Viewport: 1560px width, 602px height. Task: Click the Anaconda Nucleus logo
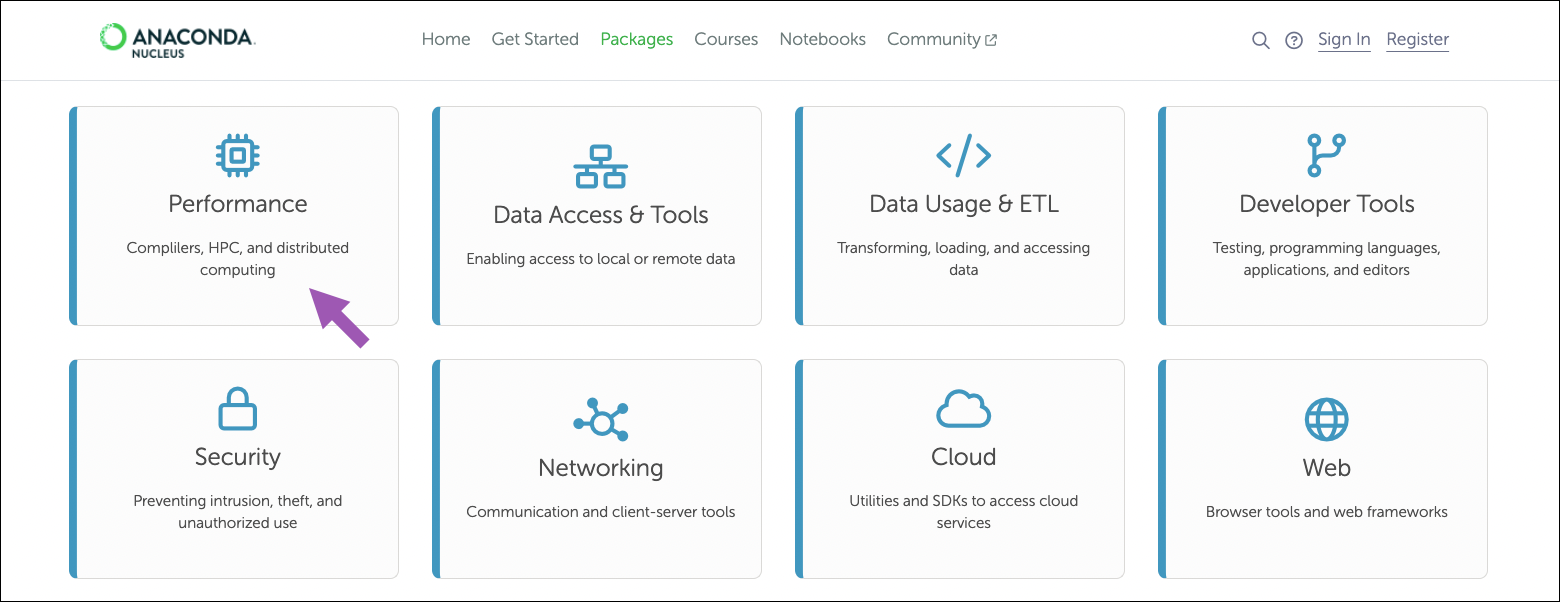coord(178,40)
